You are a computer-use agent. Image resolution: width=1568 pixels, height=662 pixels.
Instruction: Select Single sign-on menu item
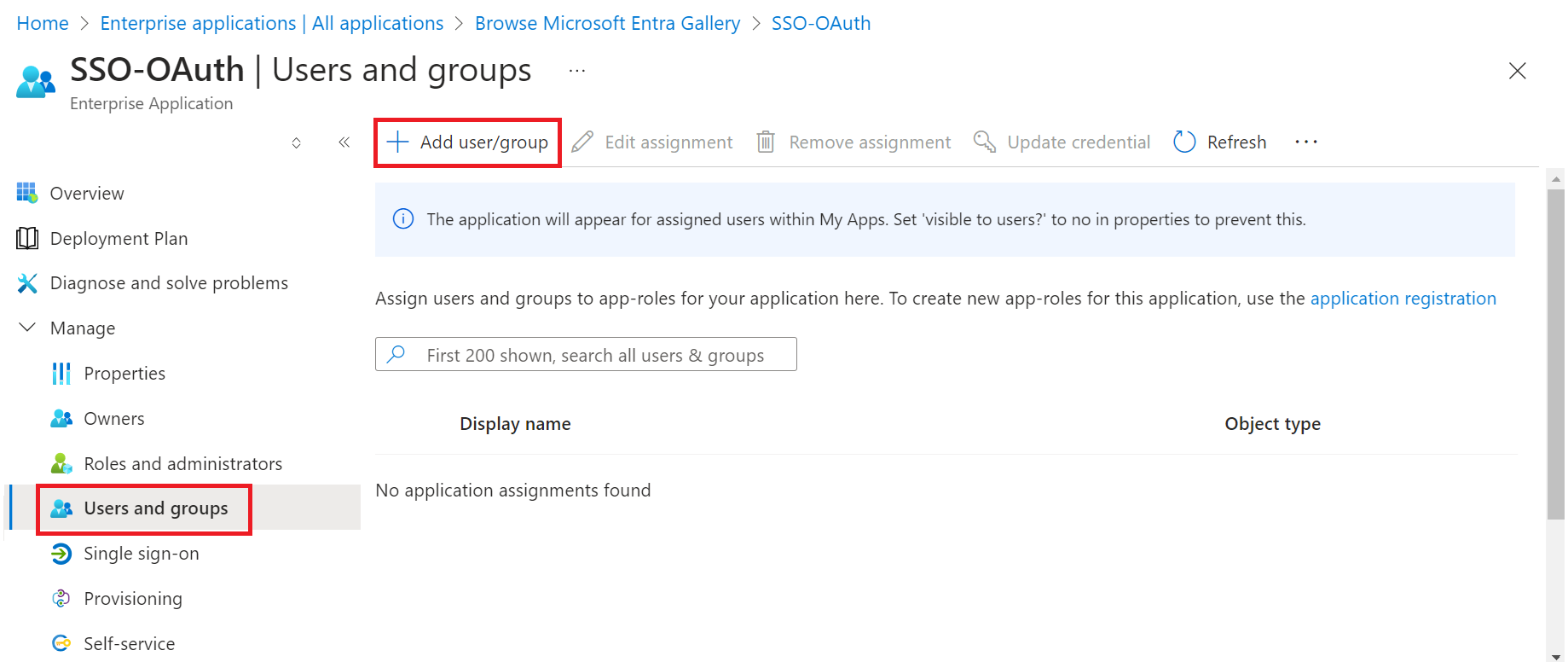(x=141, y=554)
